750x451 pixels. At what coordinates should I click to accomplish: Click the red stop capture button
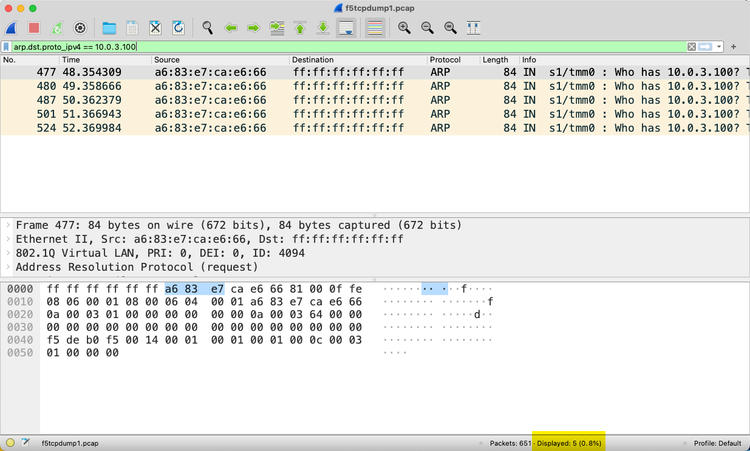[x=34, y=27]
